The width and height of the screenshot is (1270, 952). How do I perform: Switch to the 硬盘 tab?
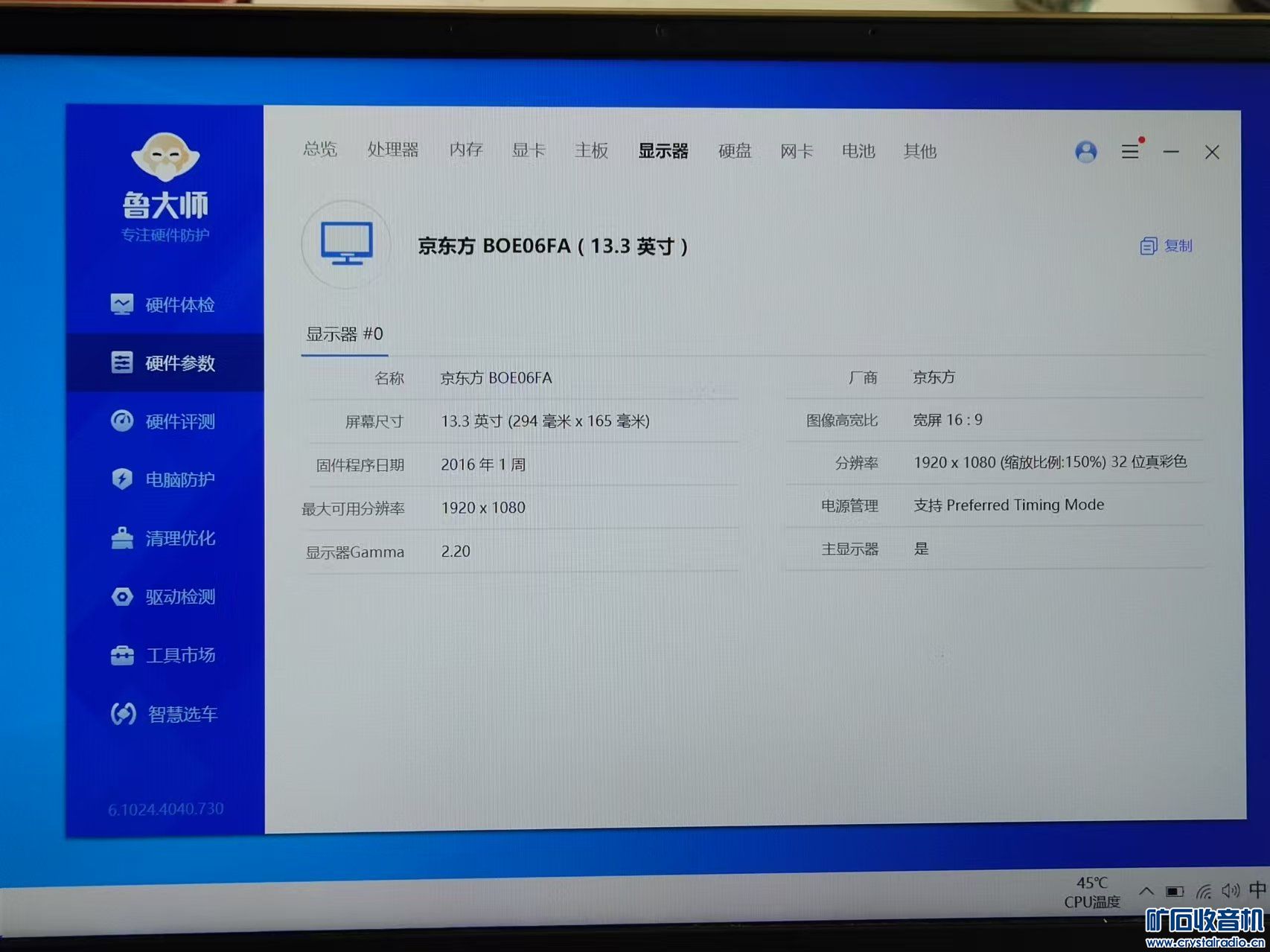735,151
